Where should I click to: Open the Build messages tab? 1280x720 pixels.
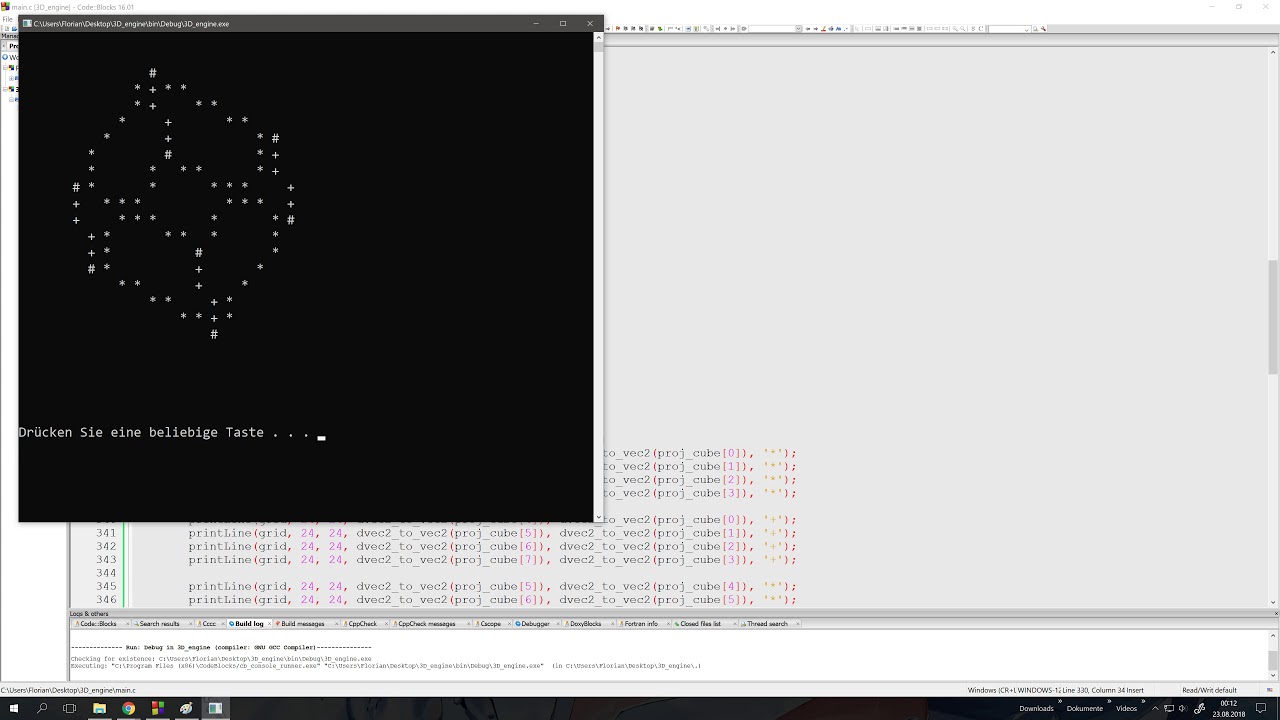[301, 624]
